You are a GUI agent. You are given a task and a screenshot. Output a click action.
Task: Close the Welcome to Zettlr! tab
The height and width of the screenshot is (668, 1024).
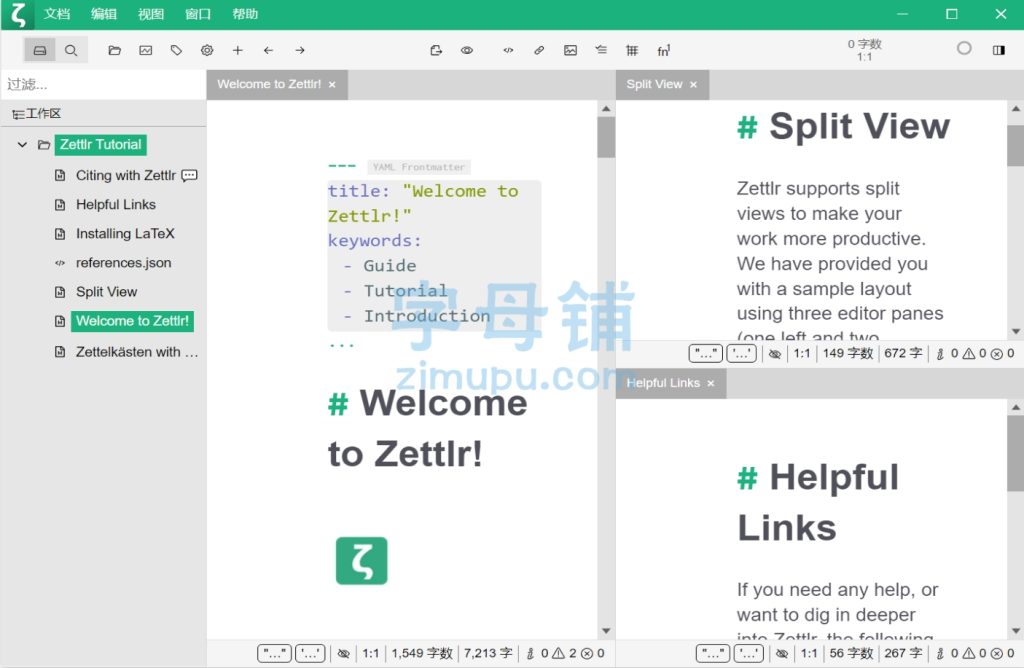(332, 85)
